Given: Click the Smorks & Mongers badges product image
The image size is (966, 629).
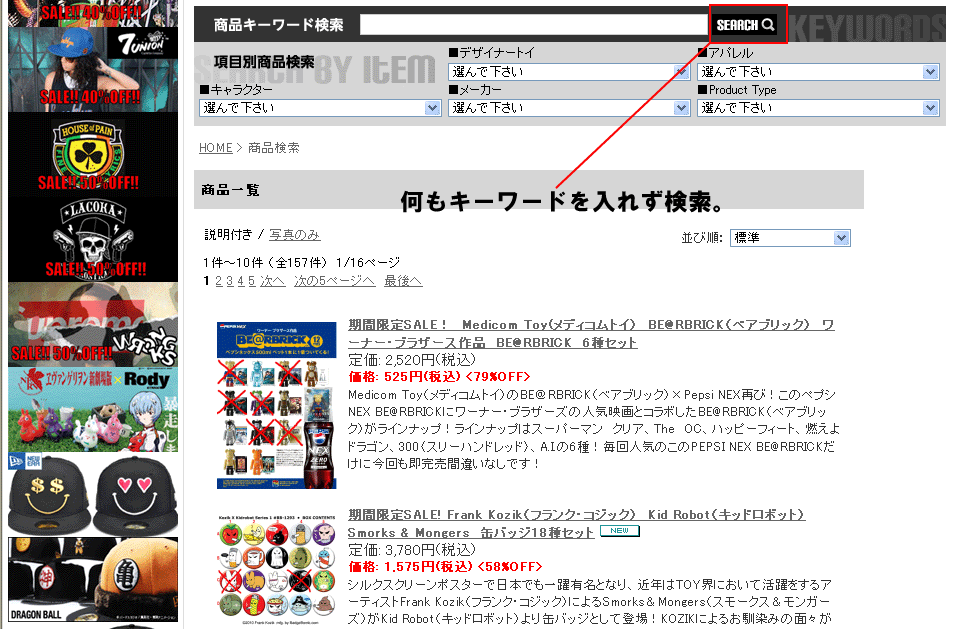Looking at the screenshot, I should click(277, 570).
